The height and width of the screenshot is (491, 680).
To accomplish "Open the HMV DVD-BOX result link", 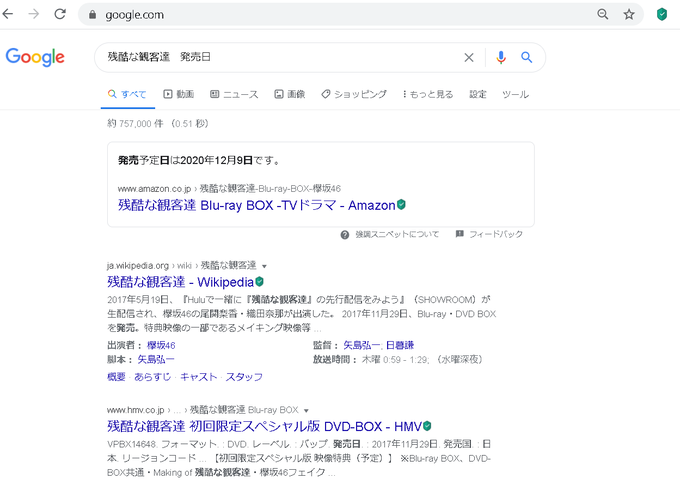I will pyautogui.click(x=265, y=426).
